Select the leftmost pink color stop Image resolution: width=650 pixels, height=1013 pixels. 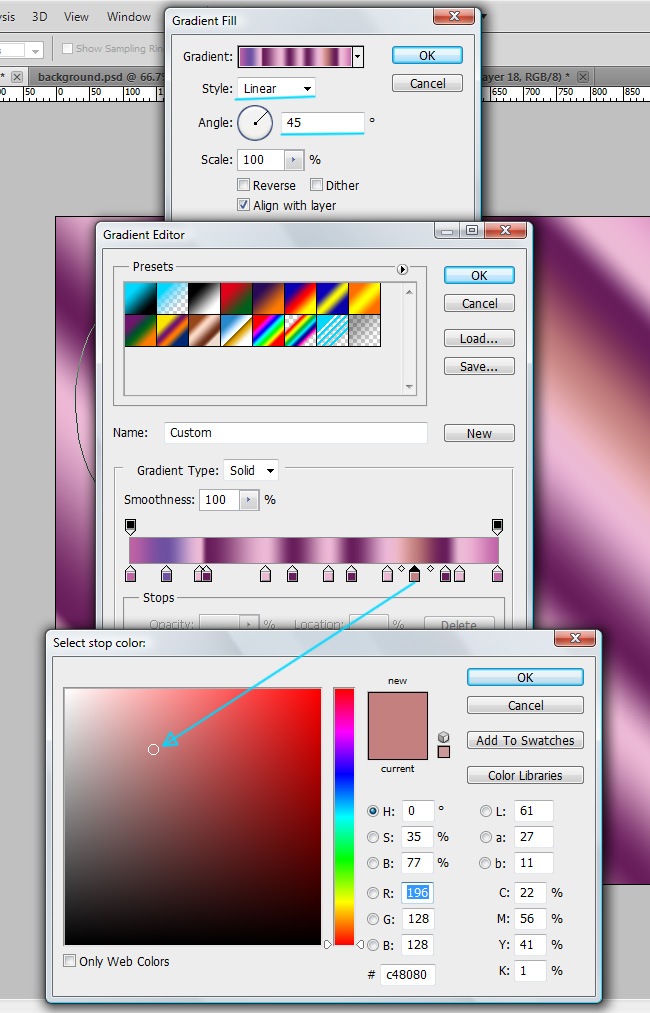click(x=131, y=574)
